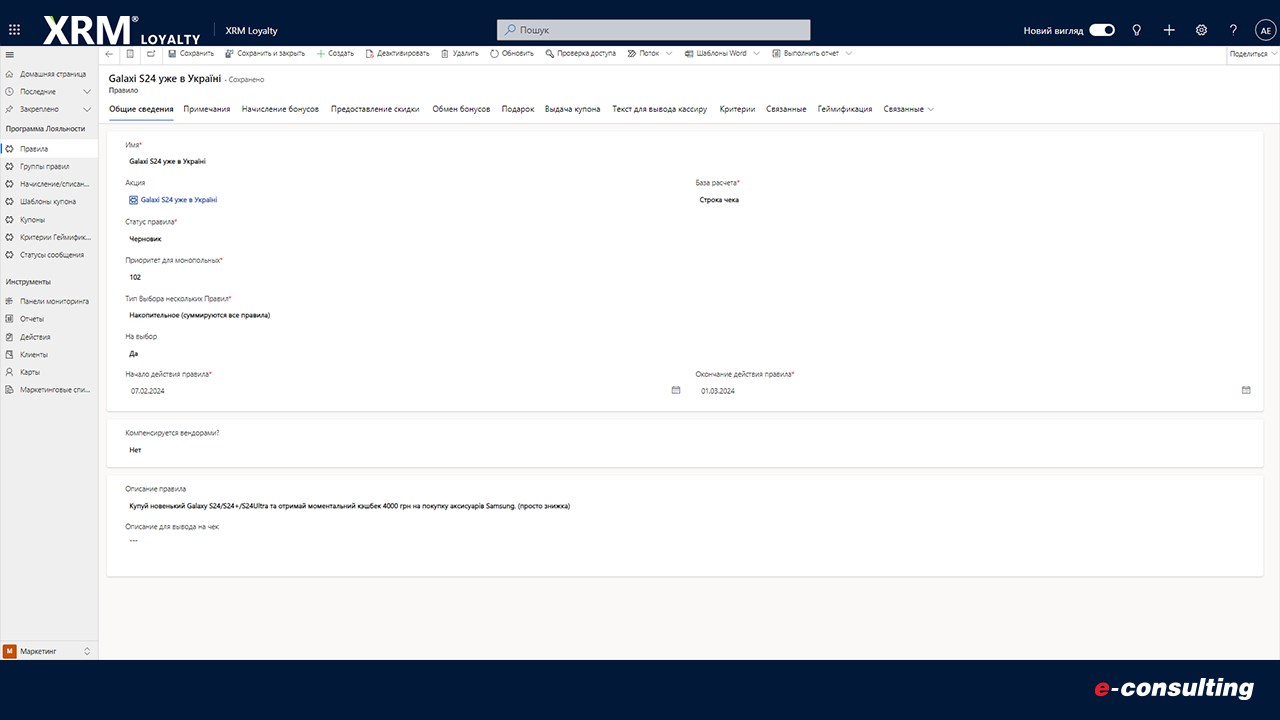Go back using the left arrow icon
The image size is (1280, 720).
[x=109, y=53]
